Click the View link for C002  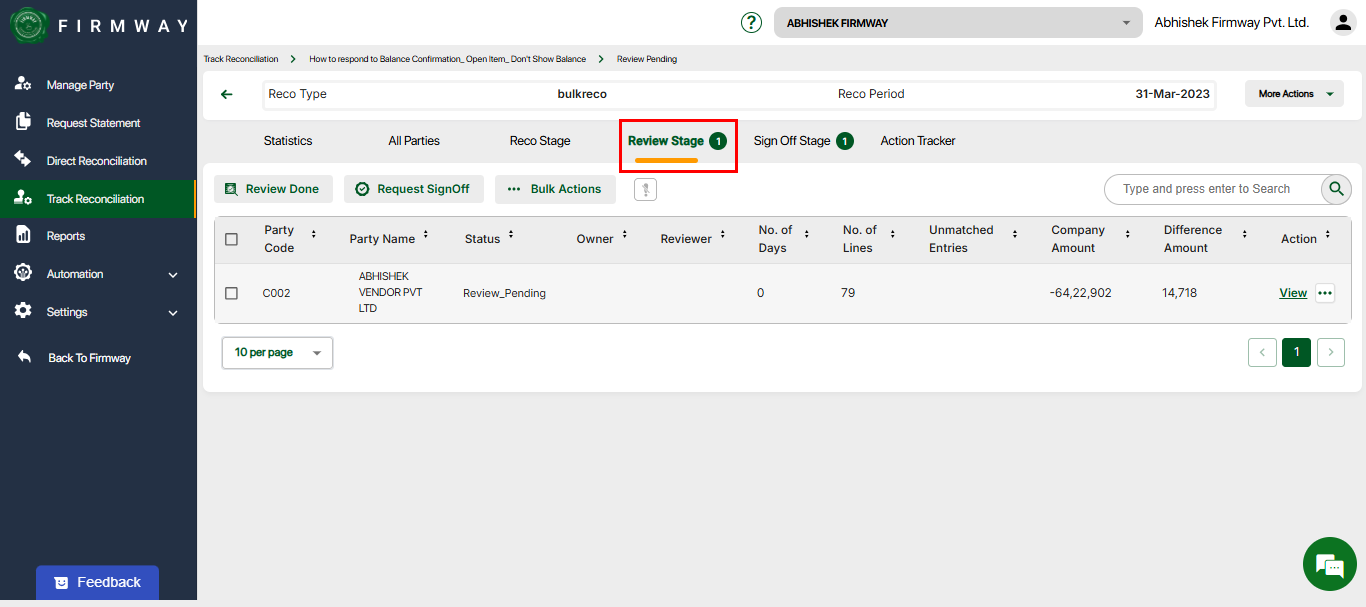tap(1293, 293)
